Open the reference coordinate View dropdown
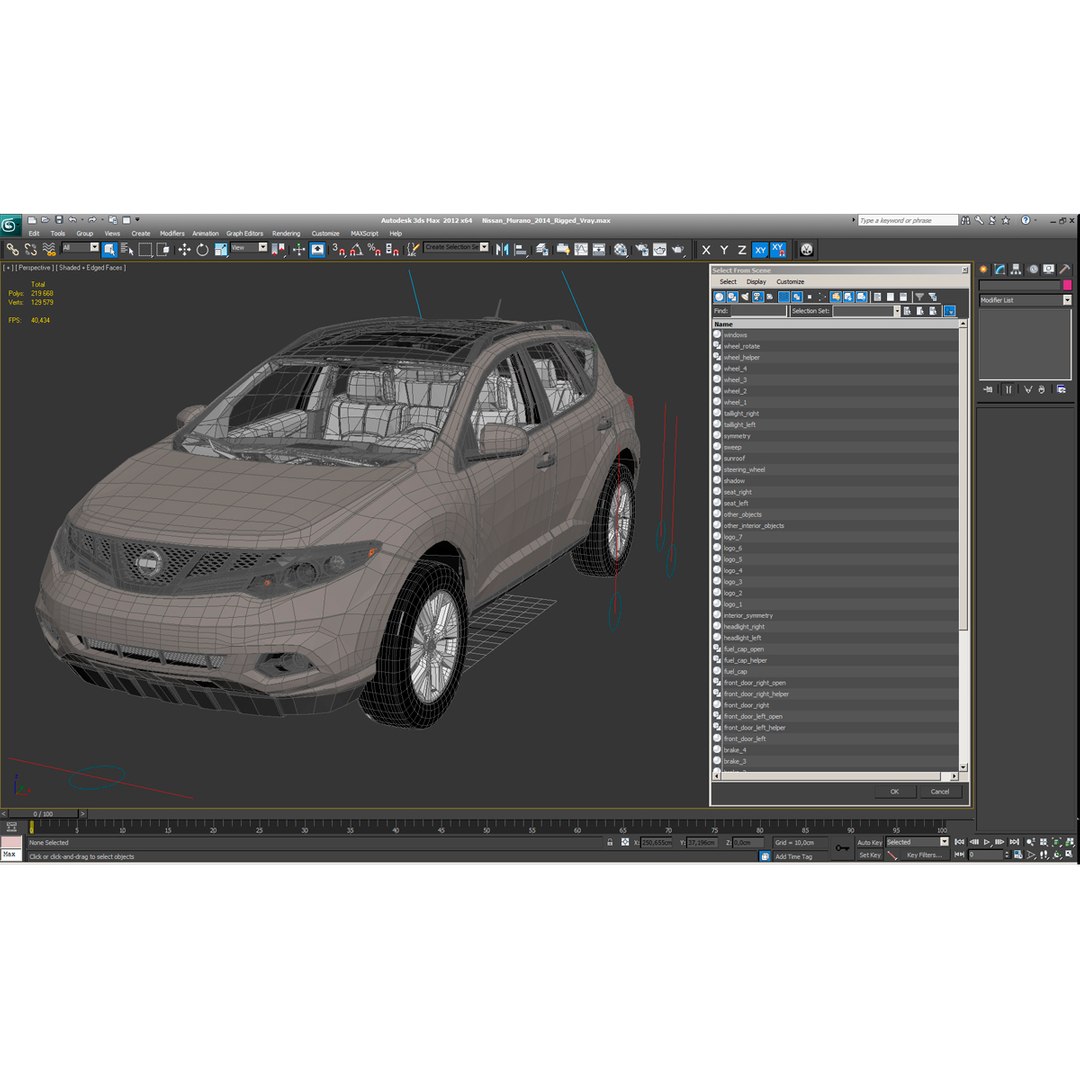 click(249, 247)
